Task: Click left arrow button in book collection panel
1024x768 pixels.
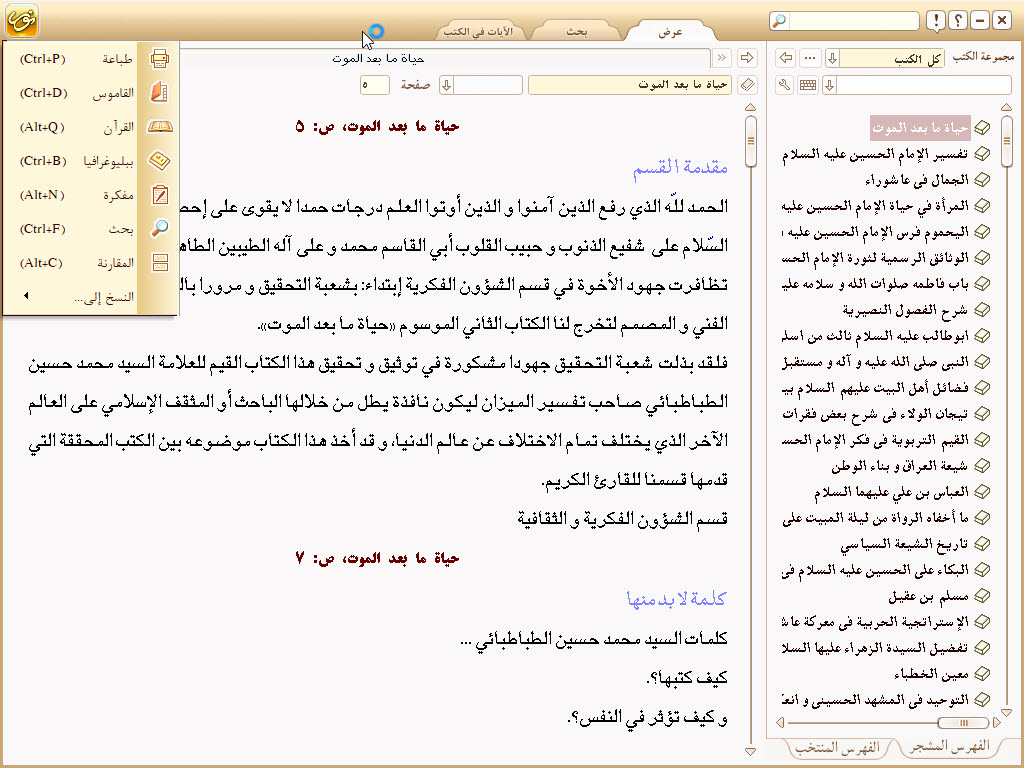Action: [x=786, y=58]
